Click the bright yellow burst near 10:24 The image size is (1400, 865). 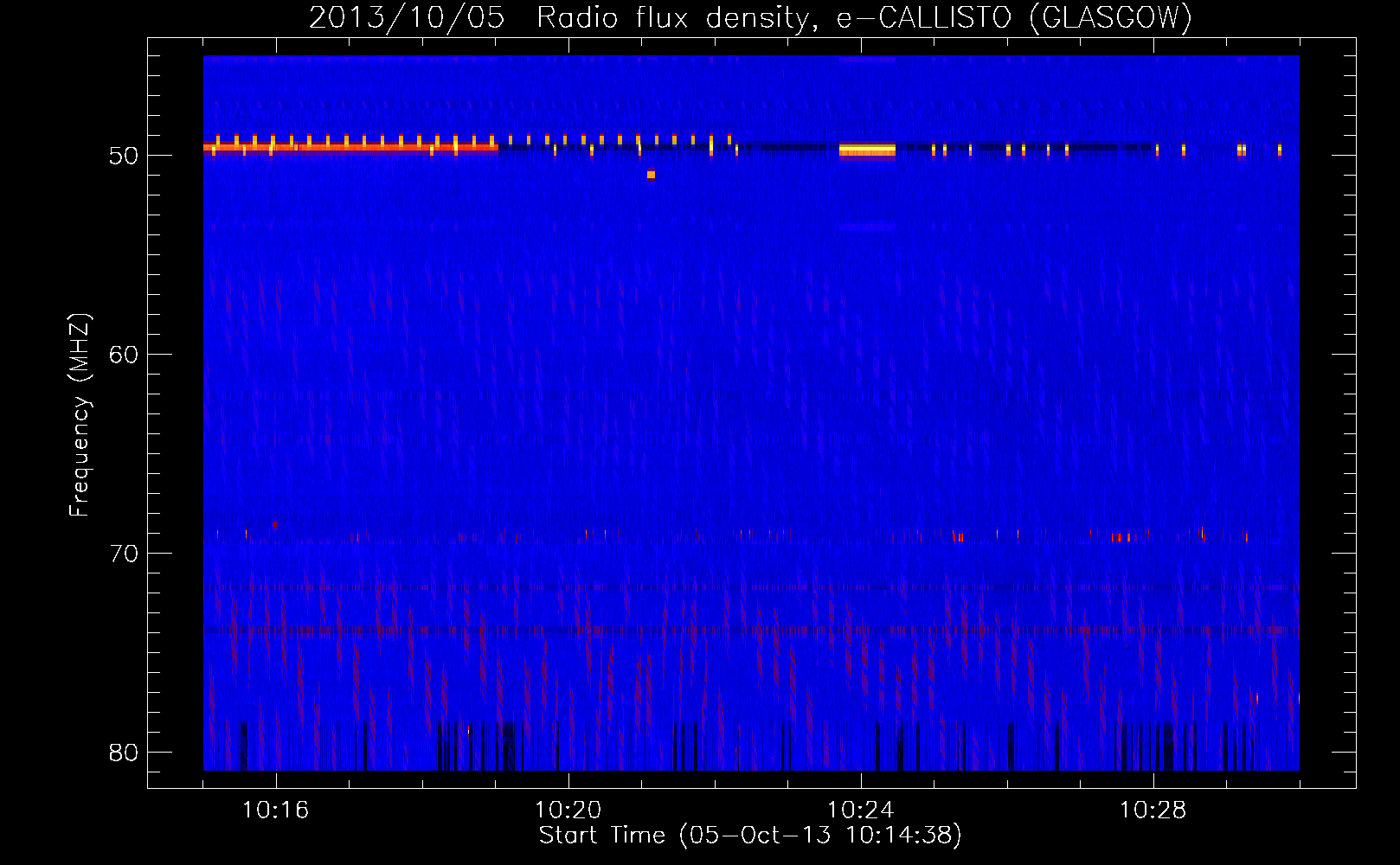click(x=867, y=151)
